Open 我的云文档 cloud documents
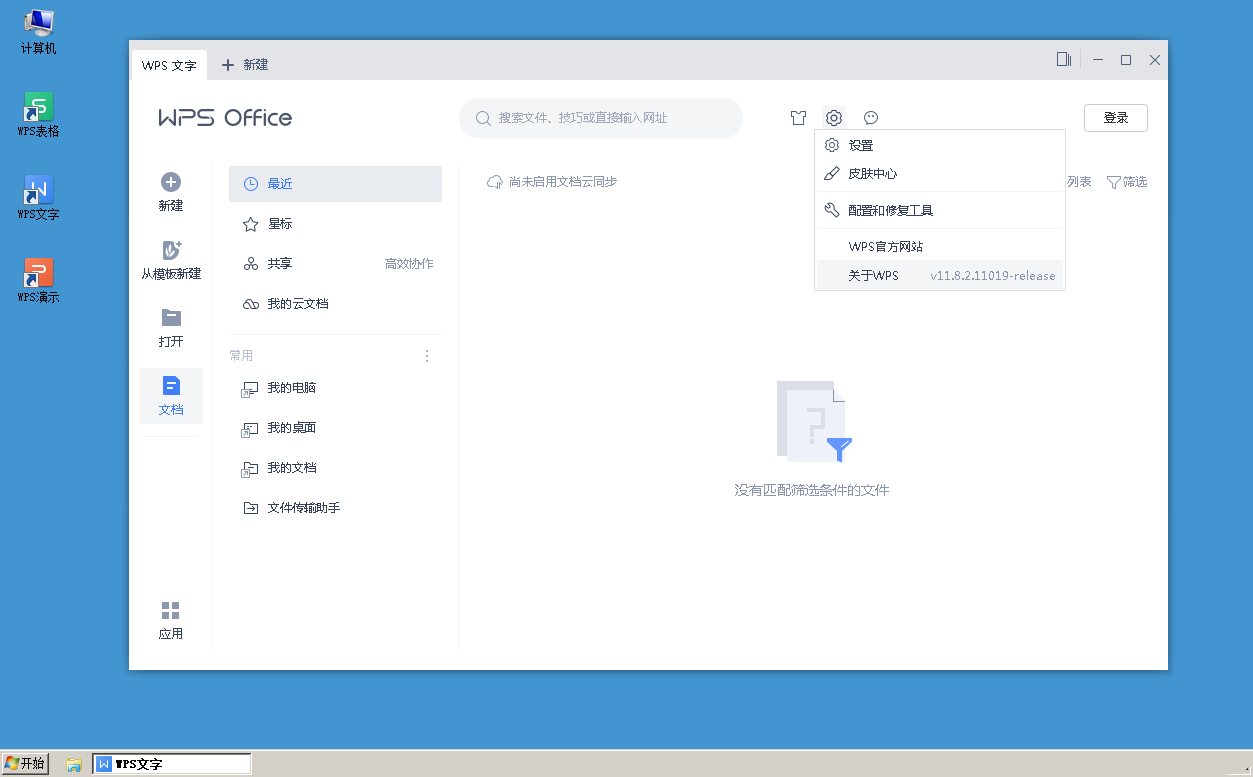The image size is (1253, 777). tap(335, 304)
